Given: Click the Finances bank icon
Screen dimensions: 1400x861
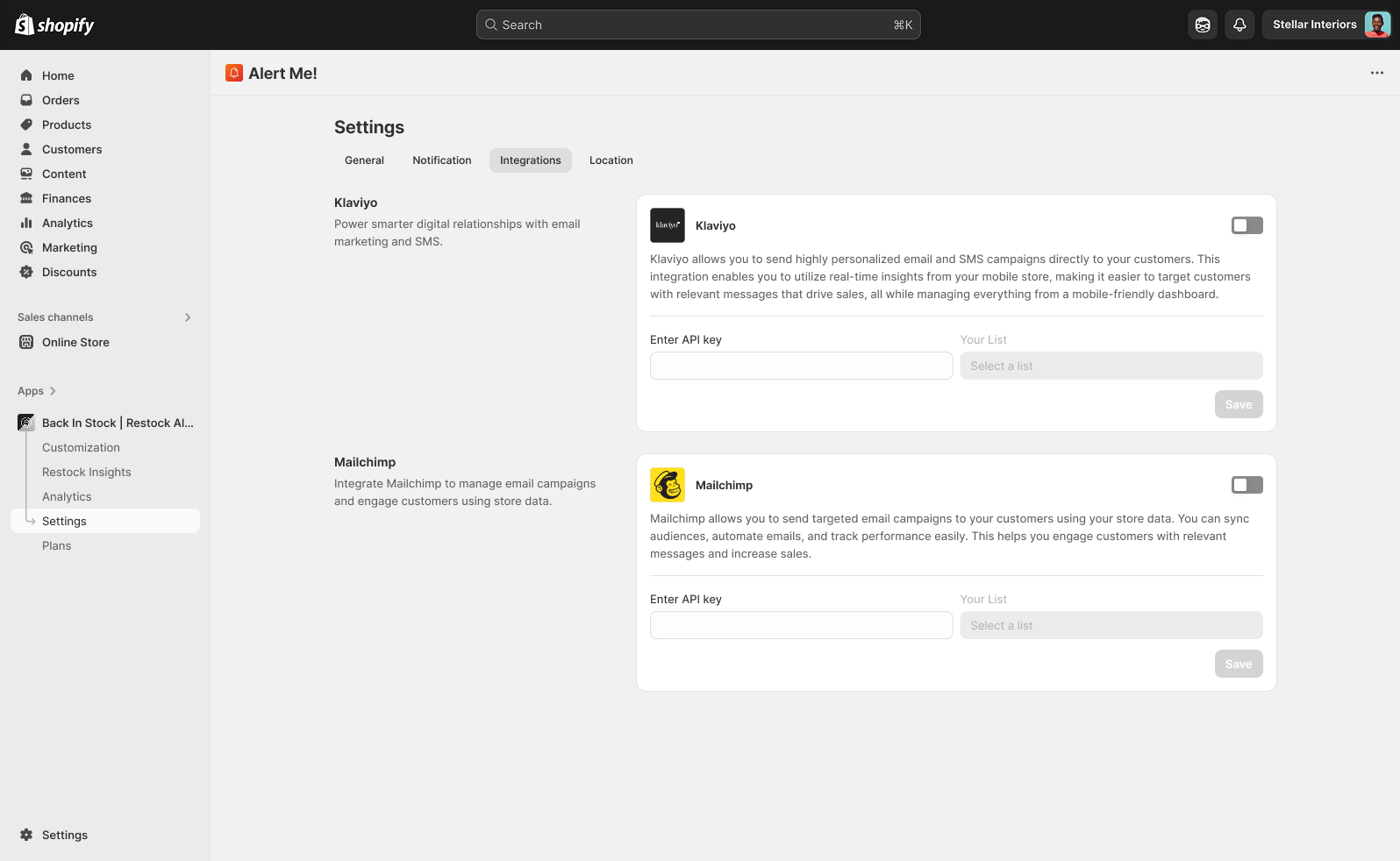Looking at the screenshot, I should tap(26, 198).
